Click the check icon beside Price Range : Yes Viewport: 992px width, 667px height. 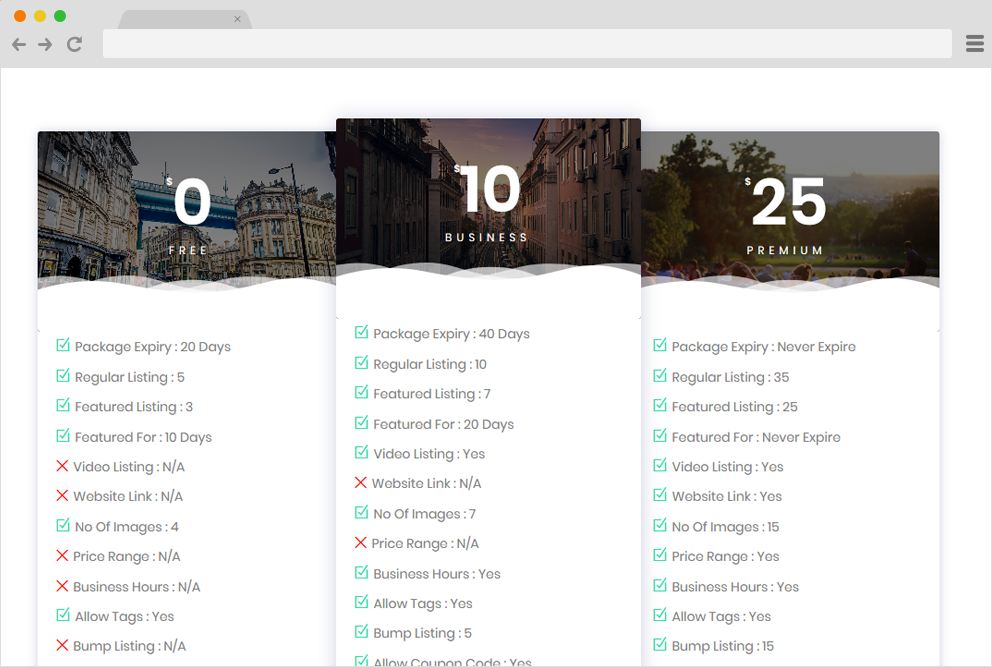[660, 555]
